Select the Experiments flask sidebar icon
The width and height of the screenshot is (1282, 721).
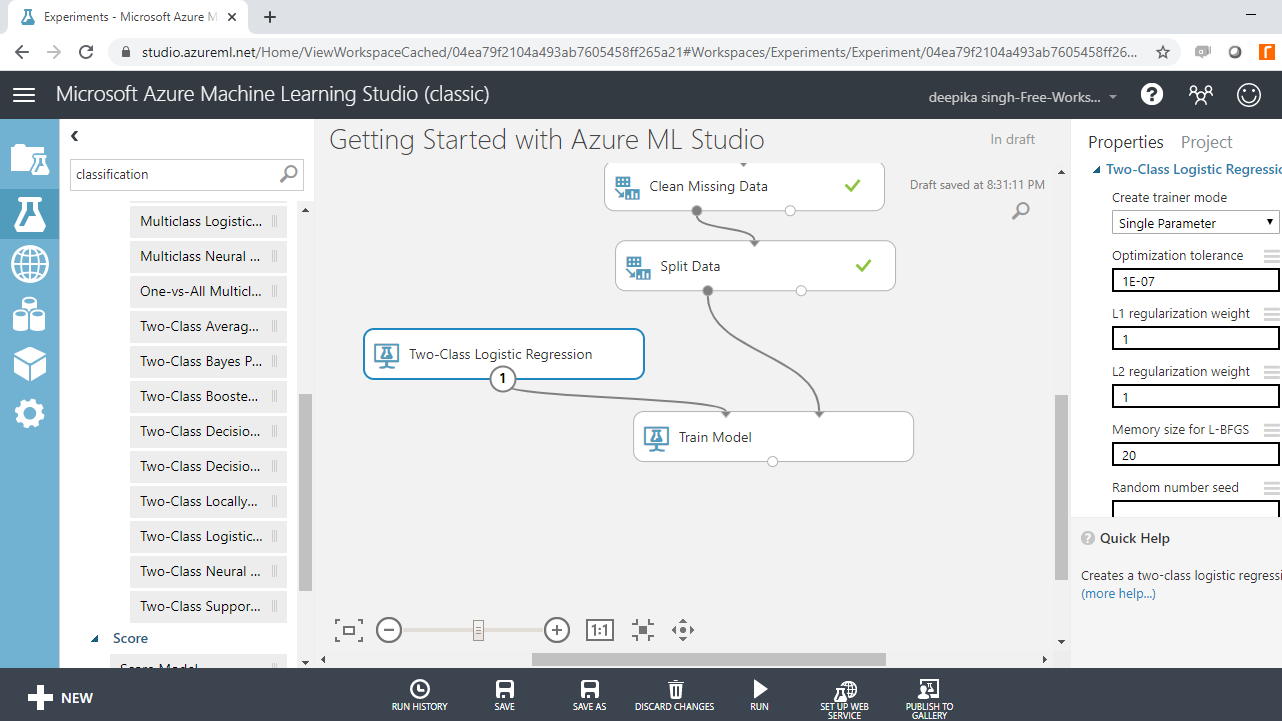click(29, 213)
